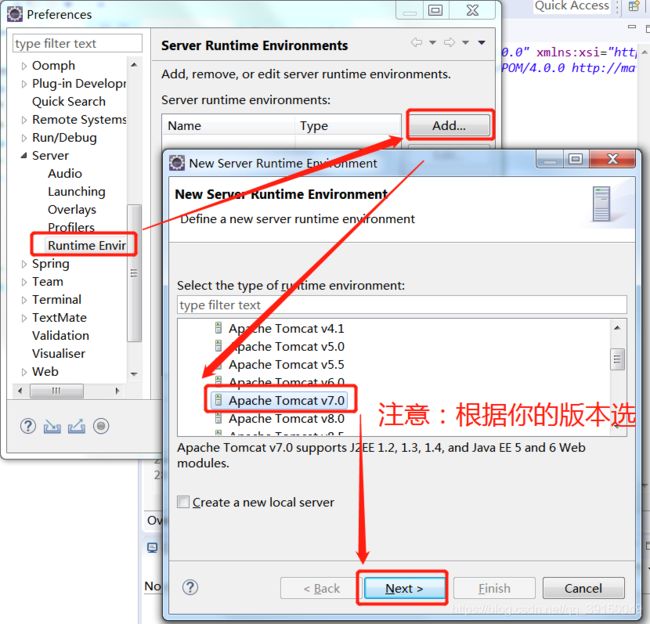Maximize the New Server Runtime dialog
The width and height of the screenshot is (650, 624).
[575, 159]
